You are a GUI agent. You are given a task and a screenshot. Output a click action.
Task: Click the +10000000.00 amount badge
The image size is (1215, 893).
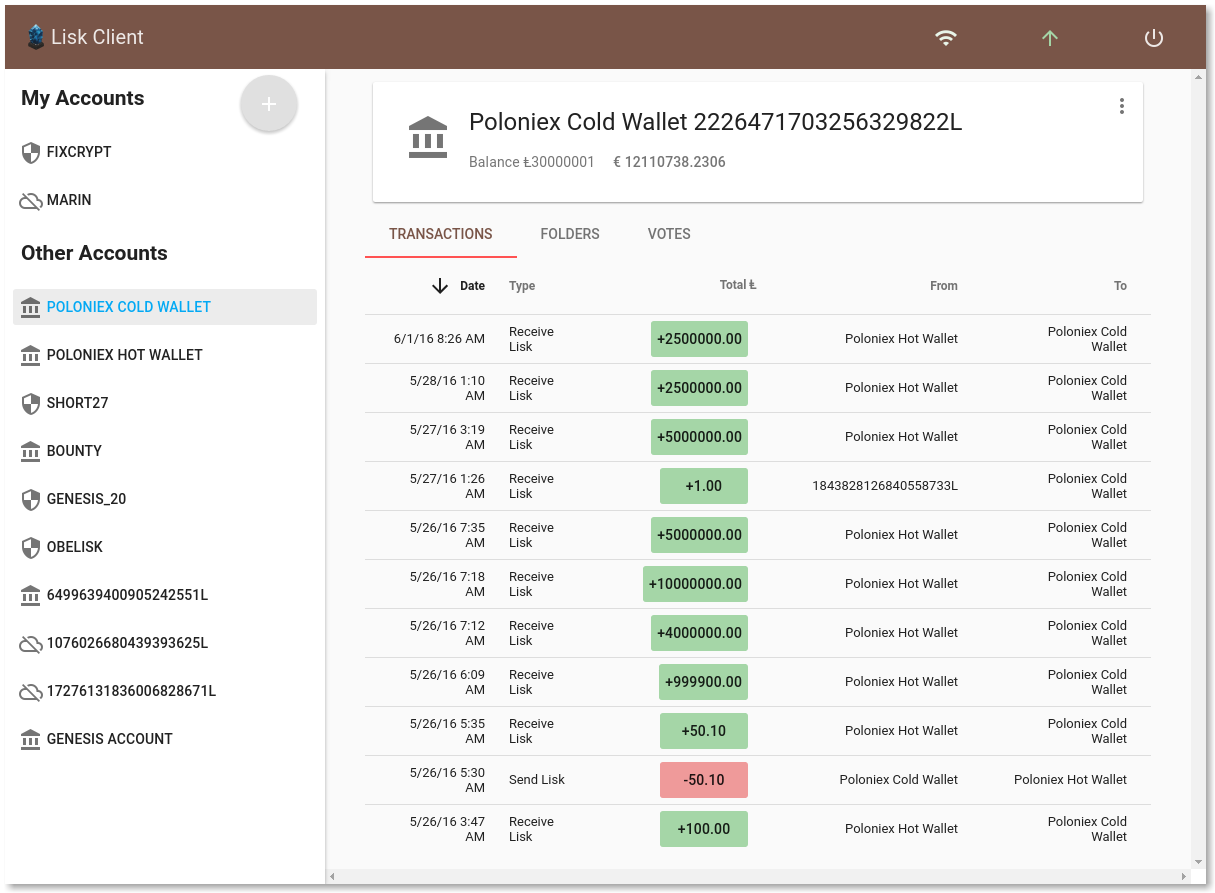(695, 584)
